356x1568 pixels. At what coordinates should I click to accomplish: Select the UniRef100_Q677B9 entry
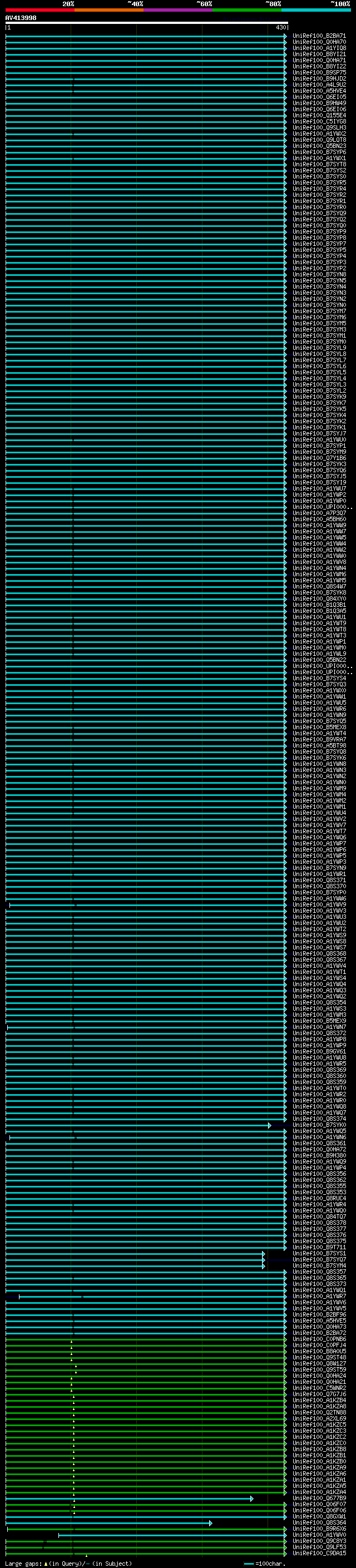tap(319, 1498)
